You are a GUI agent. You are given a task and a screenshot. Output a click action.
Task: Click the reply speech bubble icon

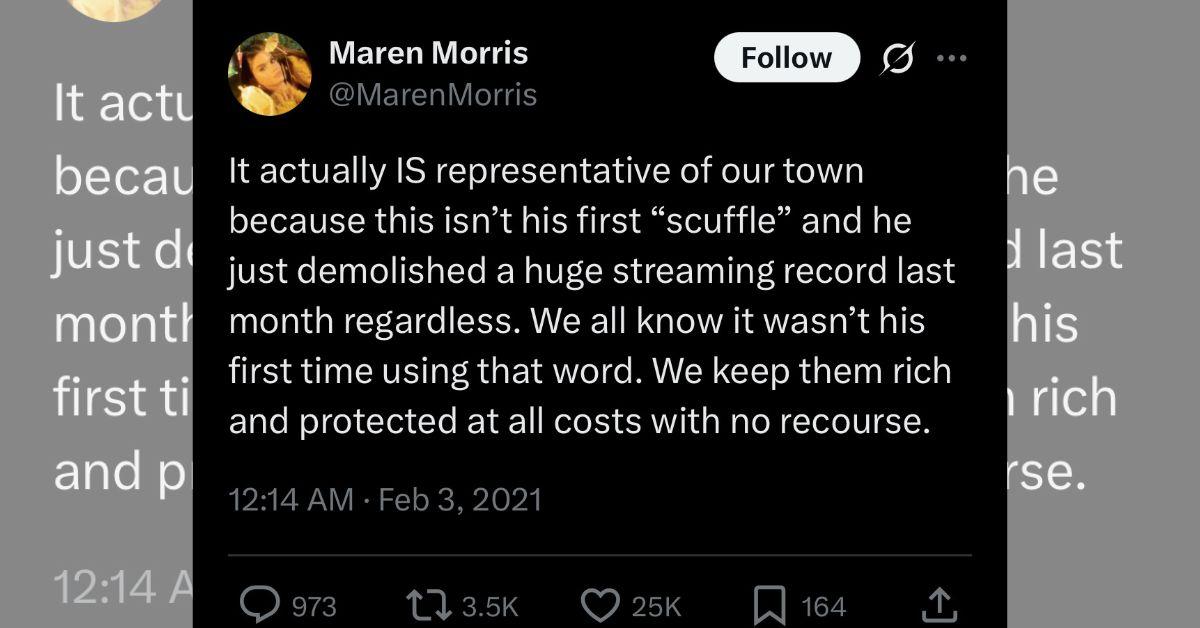click(261, 604)
